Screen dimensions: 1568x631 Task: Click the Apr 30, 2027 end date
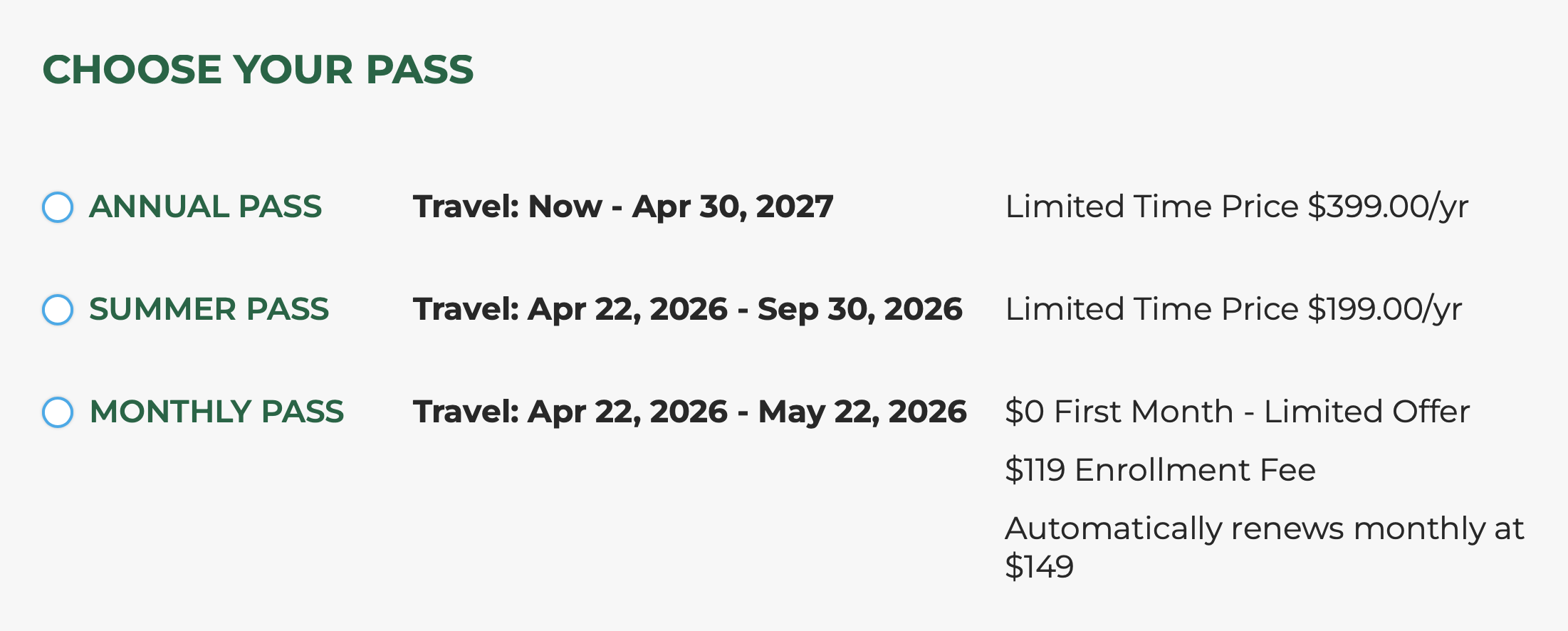[x=732, y=207]
